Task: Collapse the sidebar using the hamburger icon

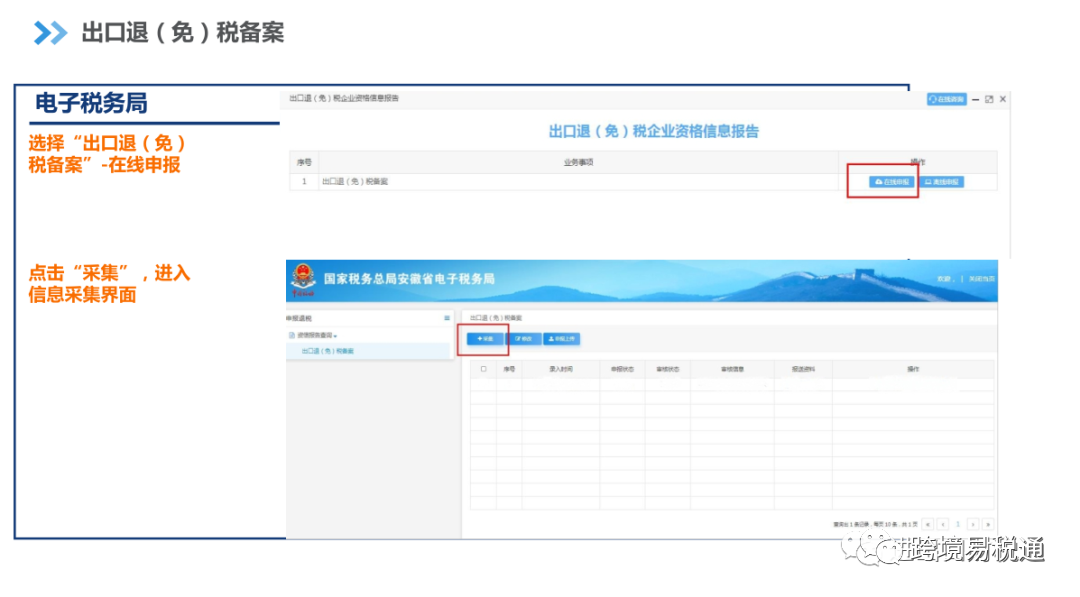Action: (x=446, y=318)
